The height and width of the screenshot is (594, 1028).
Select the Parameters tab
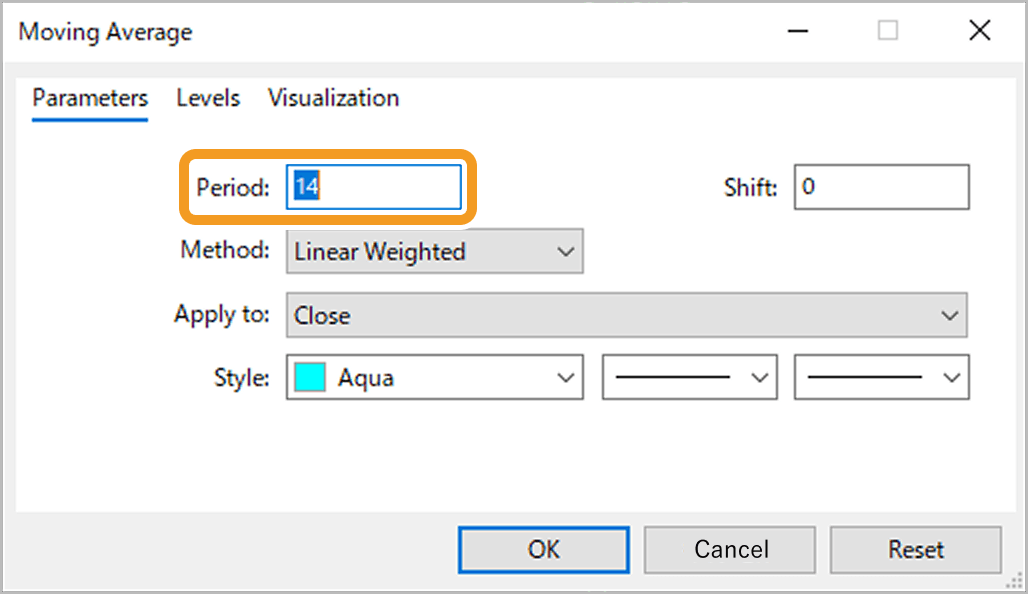pyautogui.click(x=90, y=98)
